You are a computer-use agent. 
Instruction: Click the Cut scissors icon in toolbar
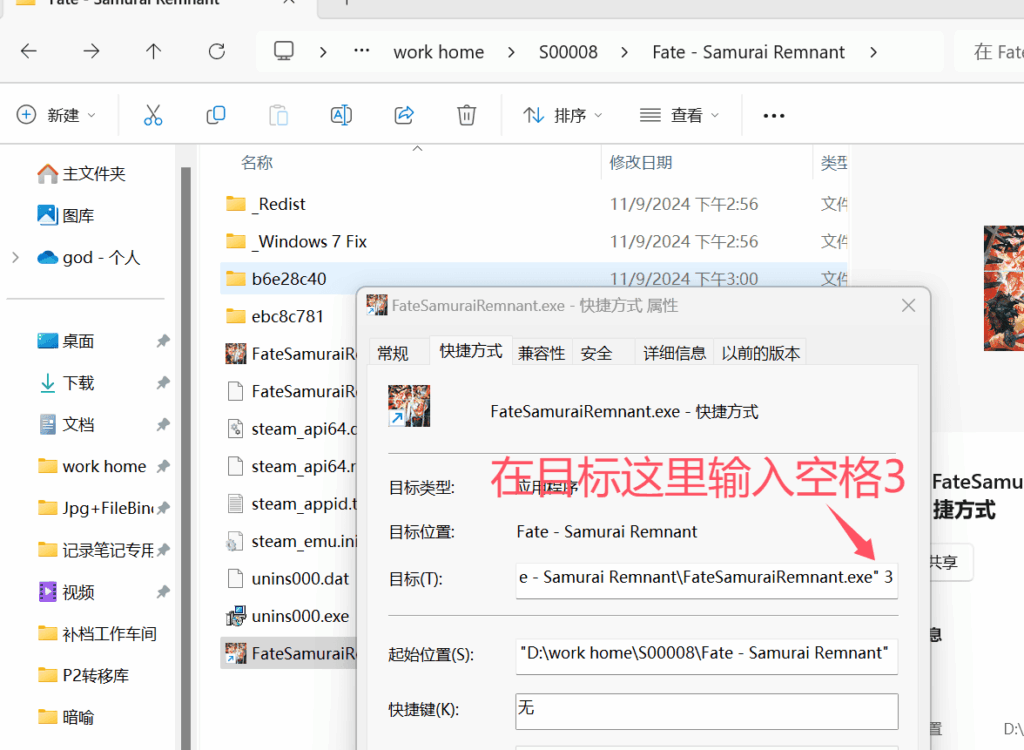(x=153, y=115)
